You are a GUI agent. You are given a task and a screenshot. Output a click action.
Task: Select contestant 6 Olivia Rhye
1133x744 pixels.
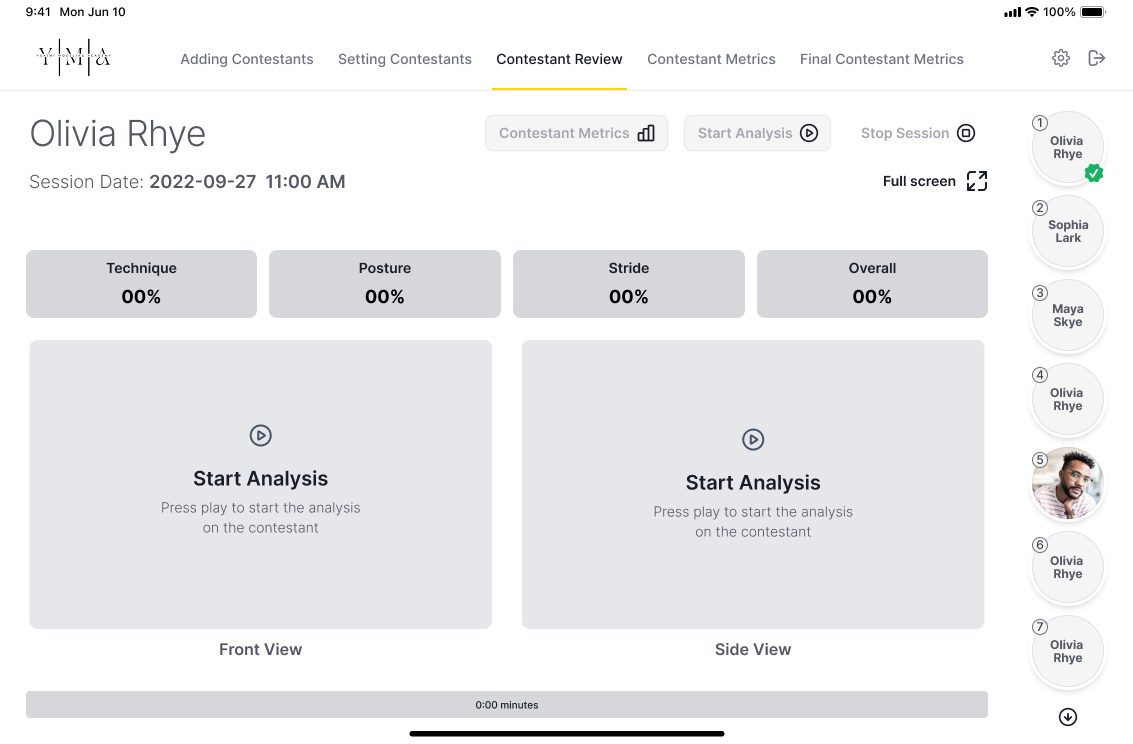tap(1067, 567)
